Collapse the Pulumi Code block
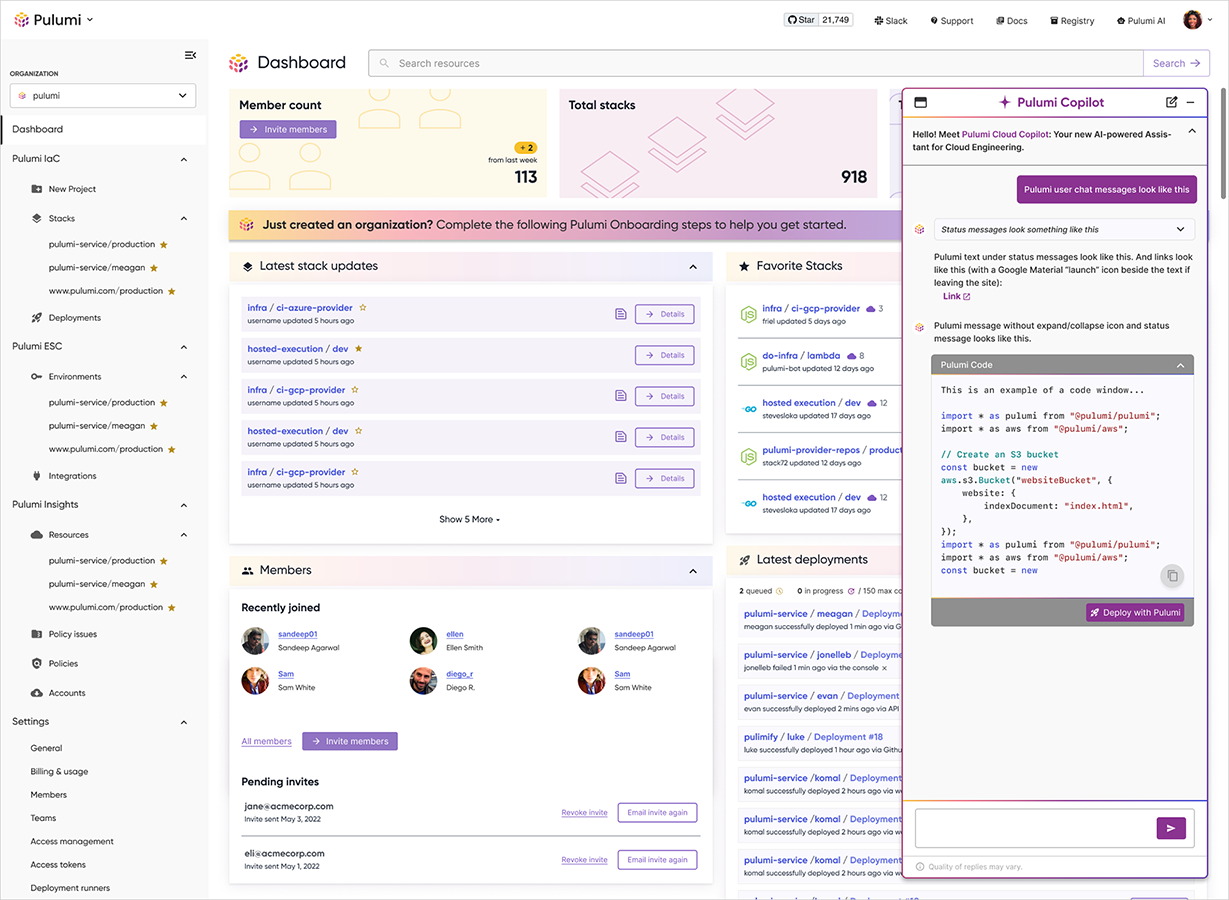The image size is (1229, 900). coord(1181,365)
